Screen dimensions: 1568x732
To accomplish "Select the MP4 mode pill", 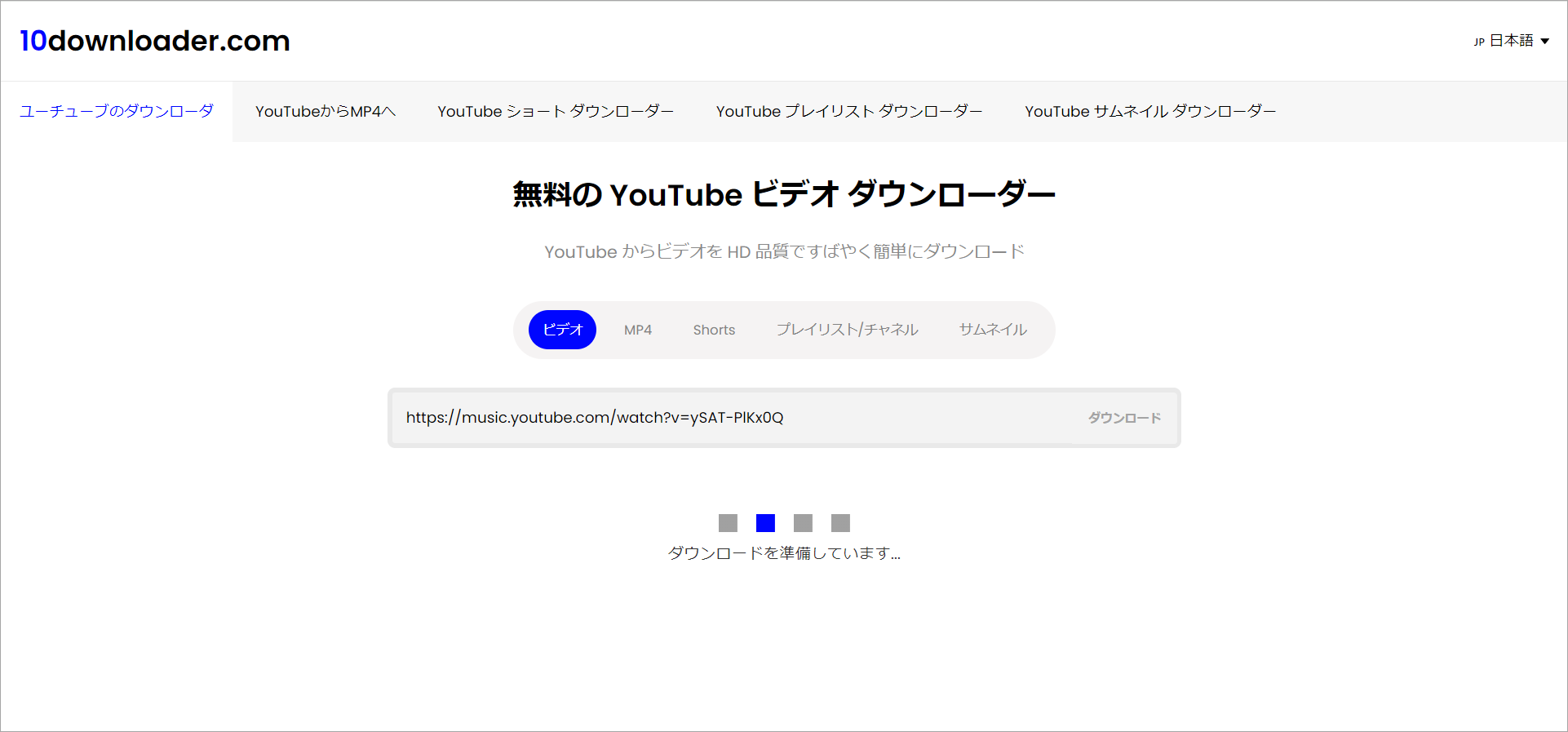I will [x=638, y=330].
